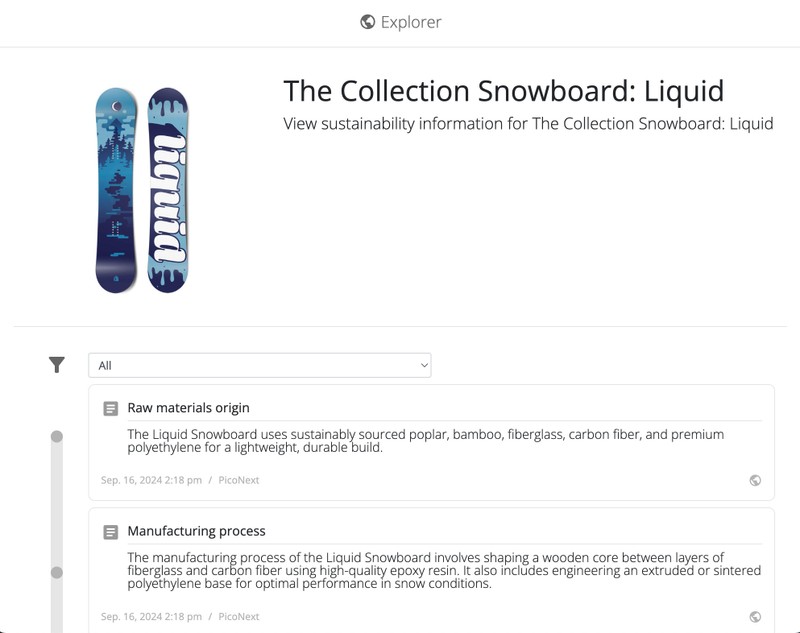Click the Raw materials origin document icon
800x633 pixels.
[x=111, y=408]
